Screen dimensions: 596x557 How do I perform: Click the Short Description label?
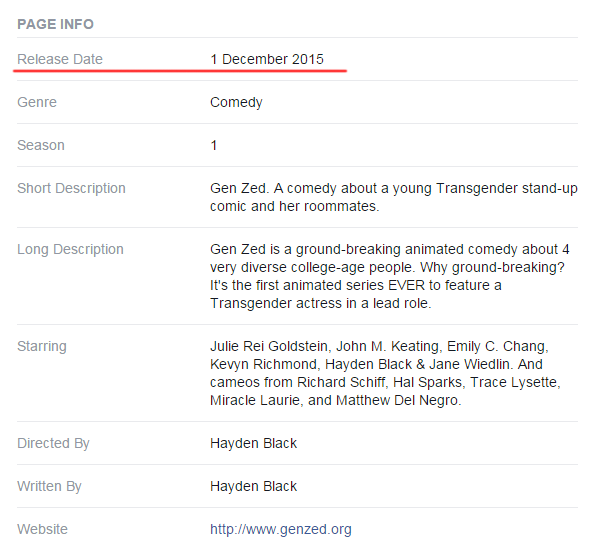71,189
